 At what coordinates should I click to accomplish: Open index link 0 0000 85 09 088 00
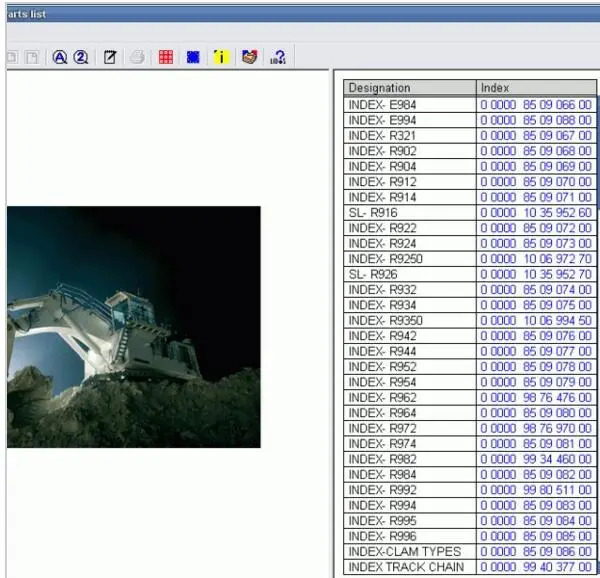point(536,120)
